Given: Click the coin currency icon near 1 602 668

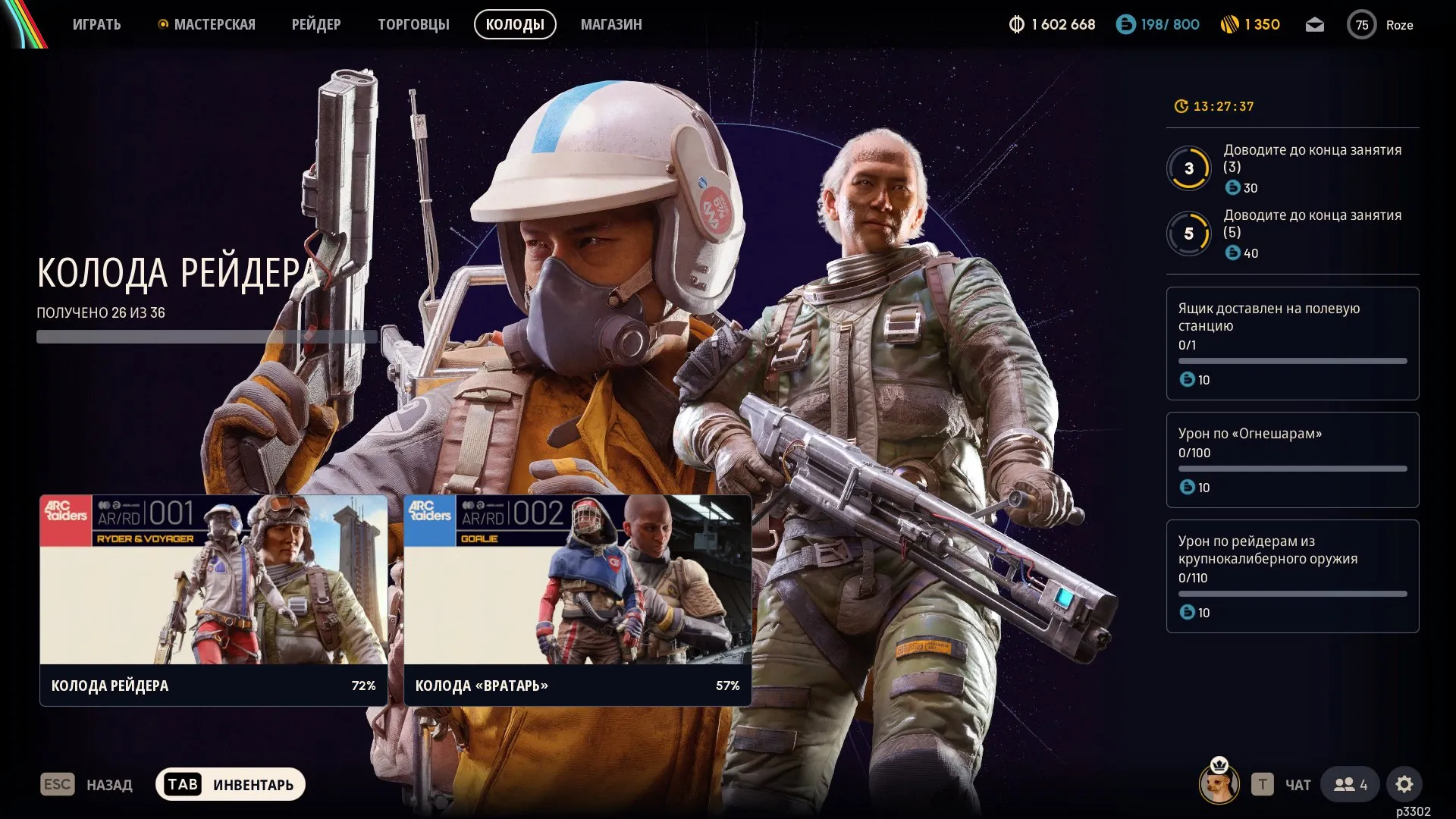Looking at the screenshot, I should pos(1016,25).
